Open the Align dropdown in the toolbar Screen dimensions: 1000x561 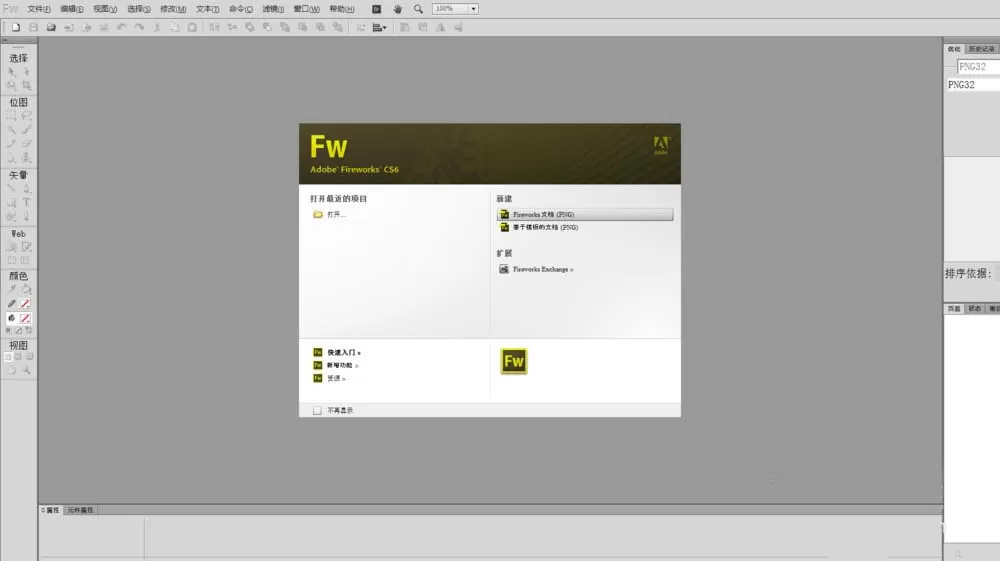379,27
